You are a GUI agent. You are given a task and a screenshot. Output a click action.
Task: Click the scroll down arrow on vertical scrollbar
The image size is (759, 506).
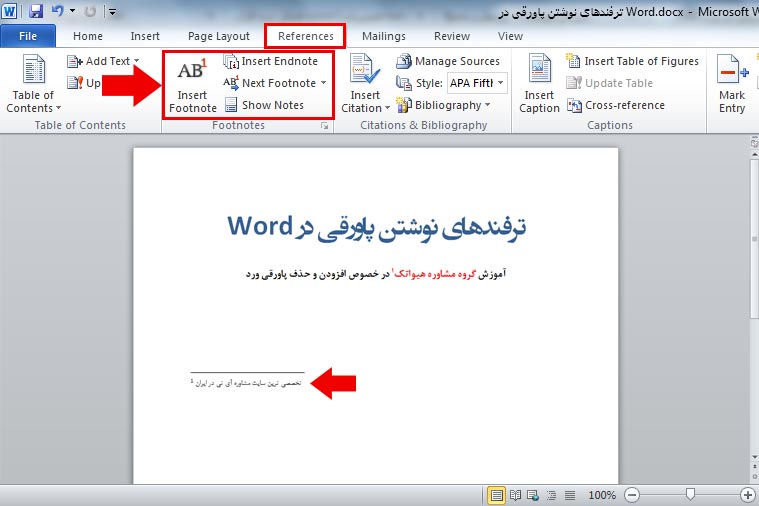coord(755,457)
